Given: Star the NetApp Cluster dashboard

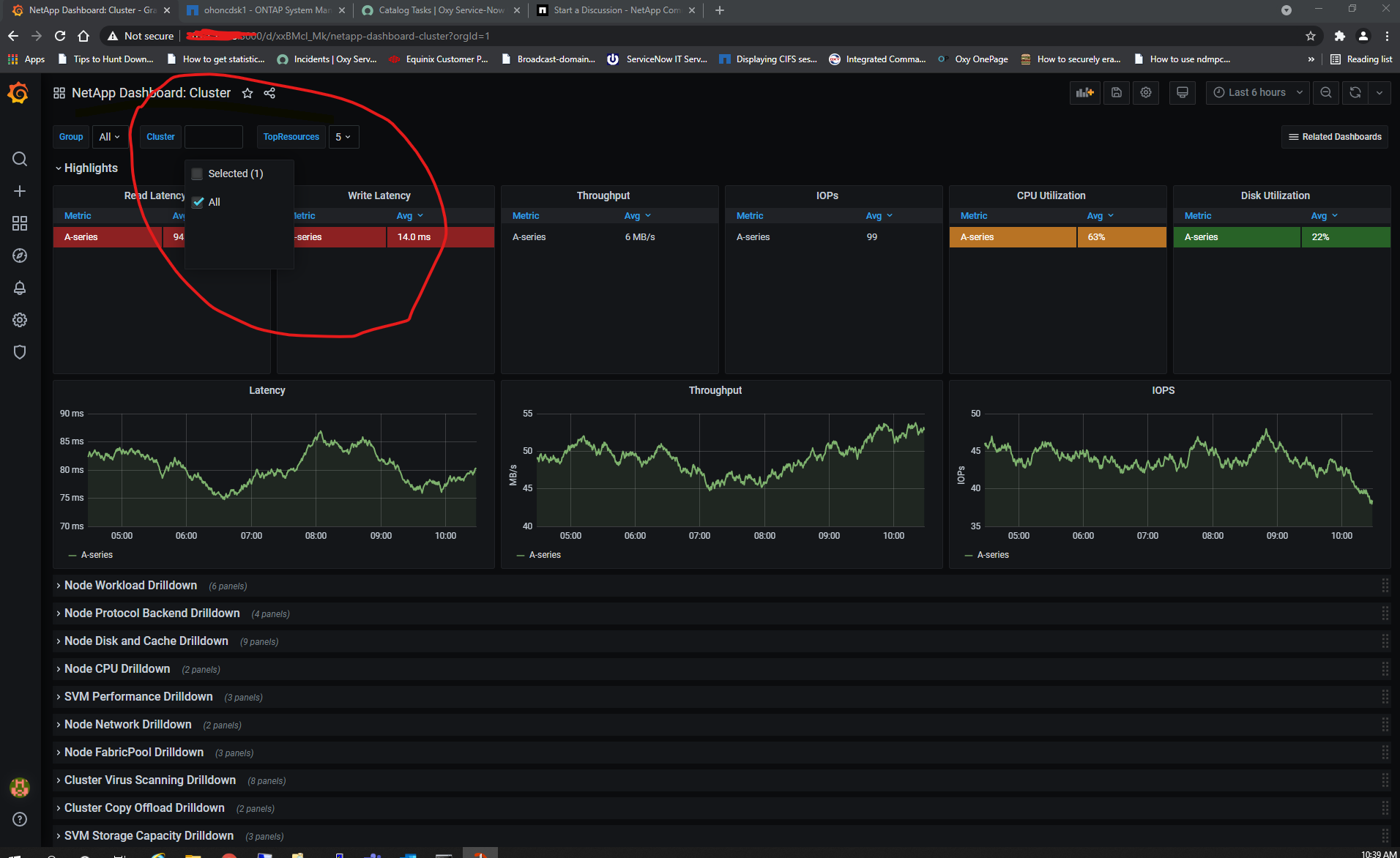Looking at the screenshot, I should tap(247, 93).
